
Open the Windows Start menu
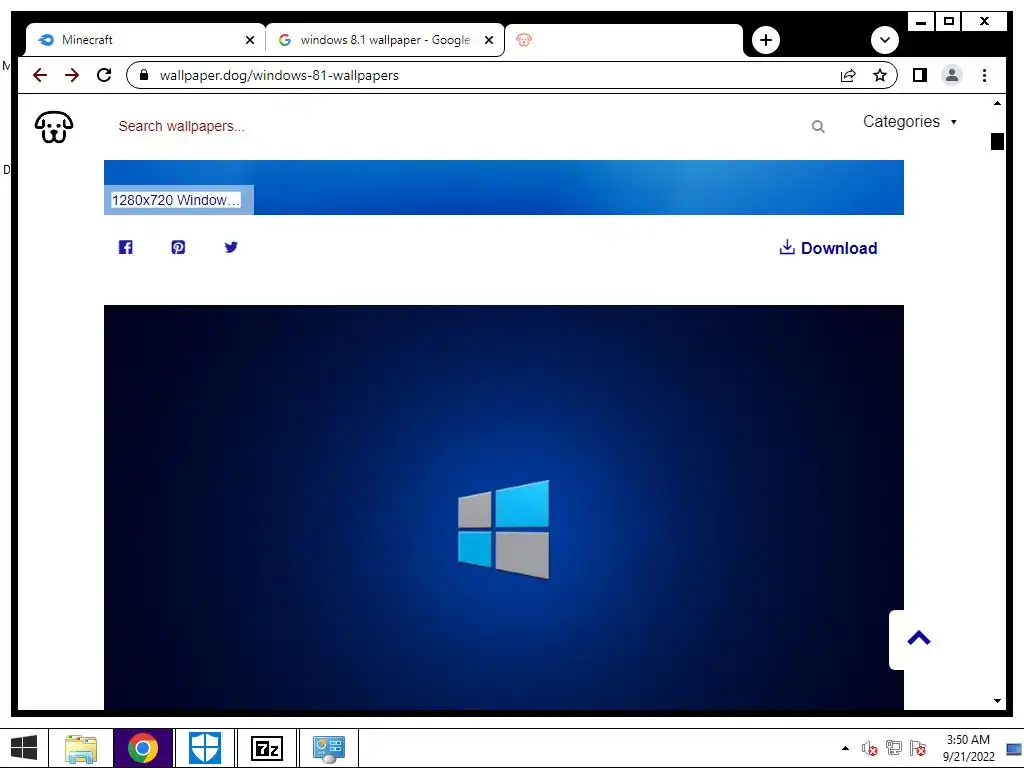(24, 748)
